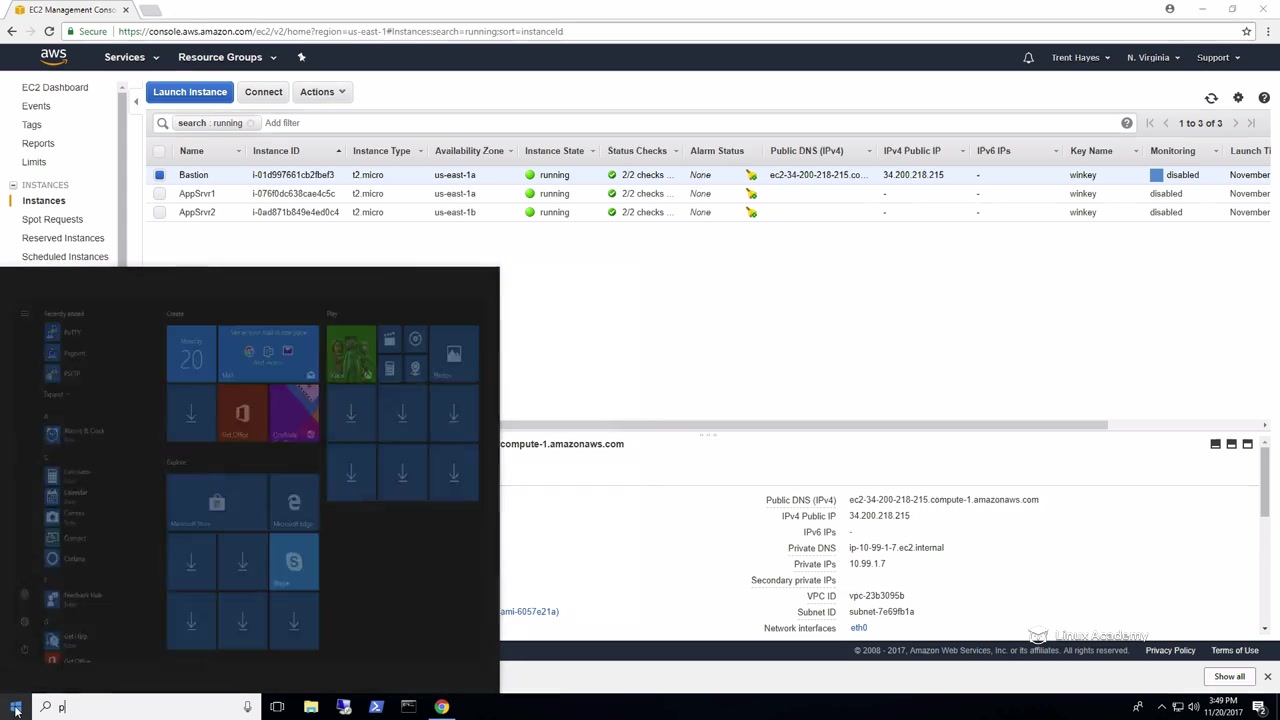Open the Support dropdown menu
The width and height of the screenshot is (1280, 720).
1218,58
